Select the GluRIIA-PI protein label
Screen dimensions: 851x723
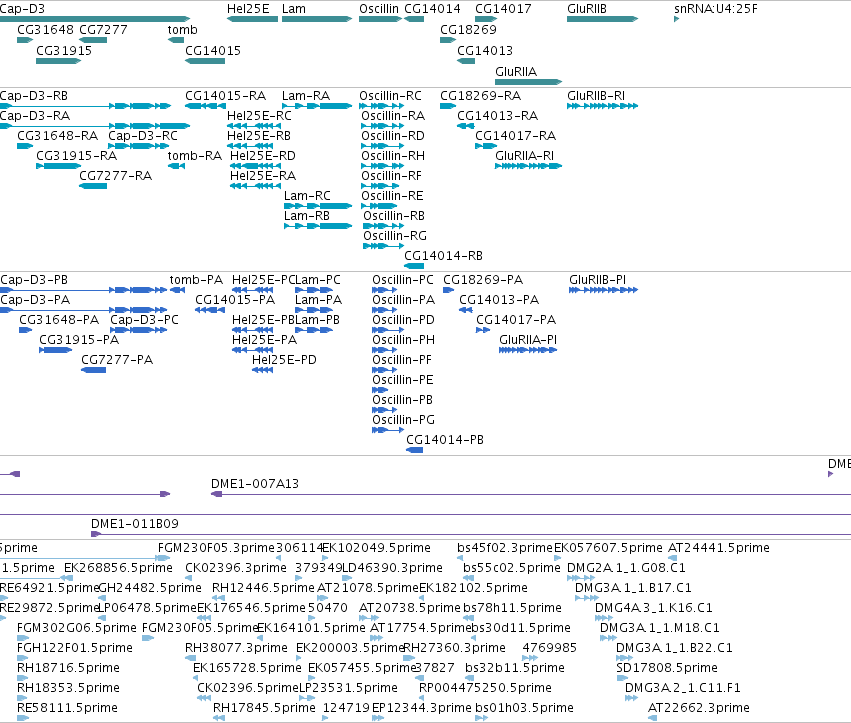[x=528, y=340]
